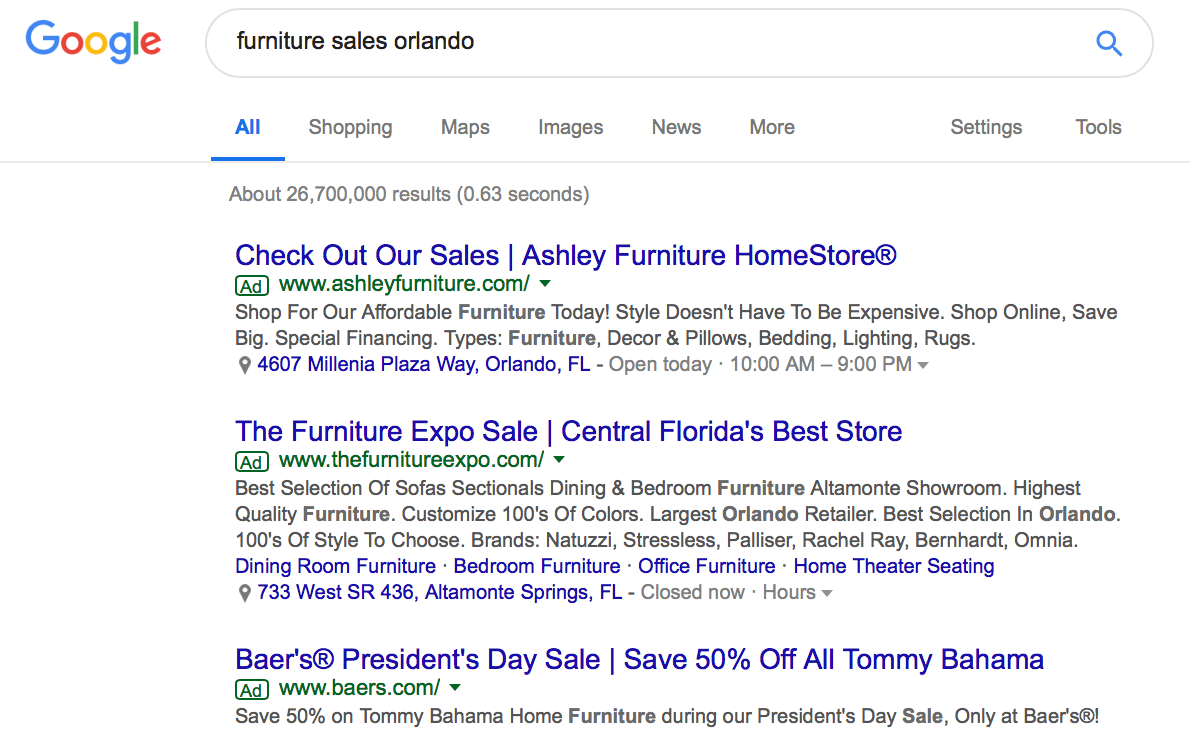
Task: Open the More search menu
Action: 772,127
